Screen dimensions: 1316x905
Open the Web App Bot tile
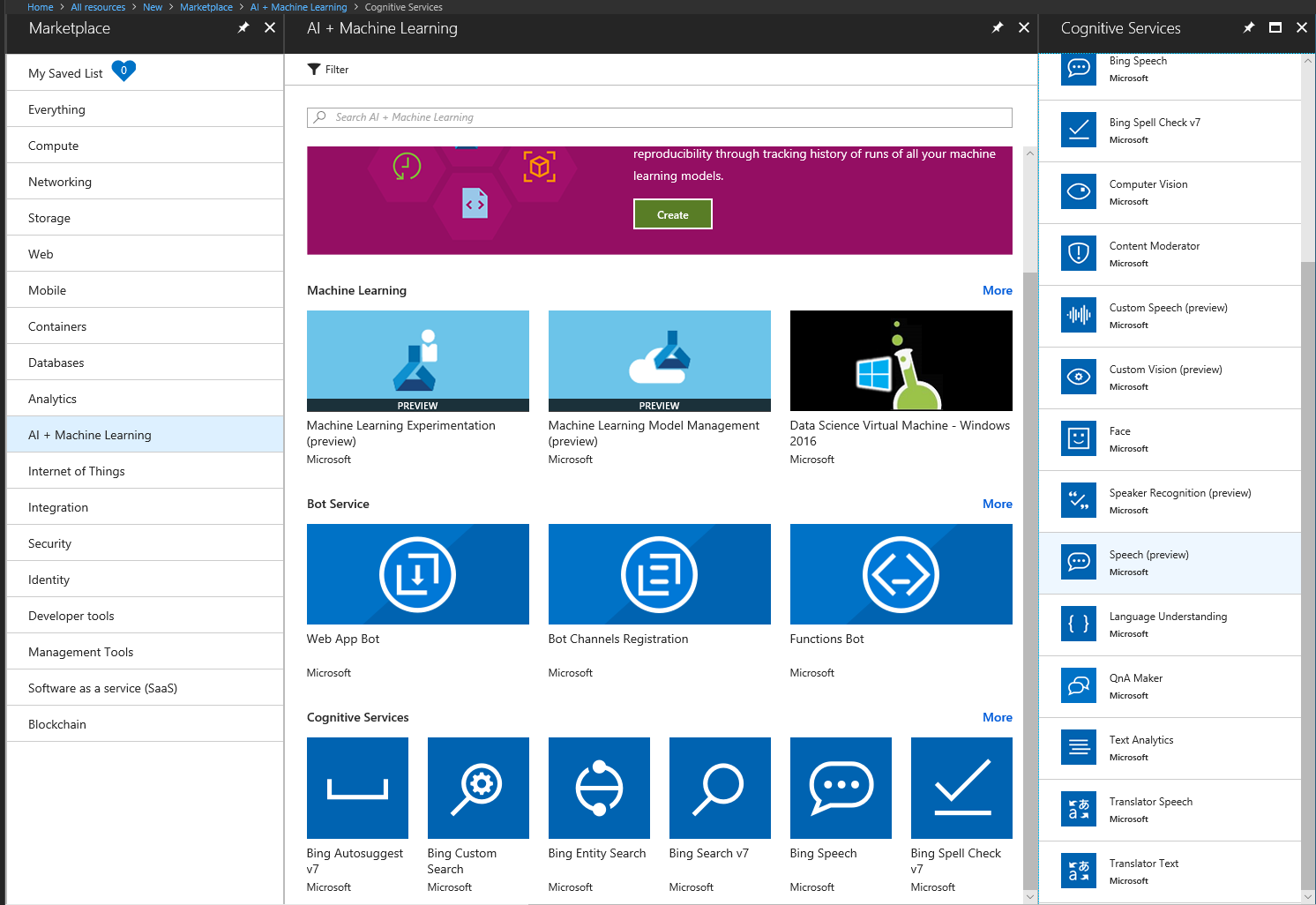pyautogui.click(x=418, y=574)
